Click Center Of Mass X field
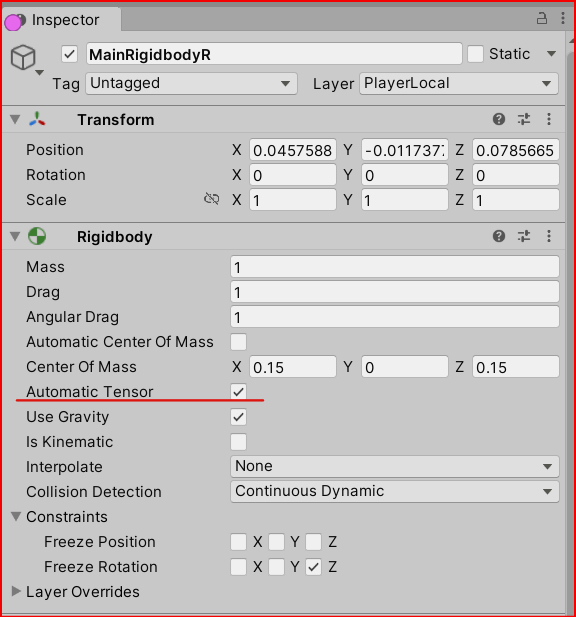 click(293, 367)
